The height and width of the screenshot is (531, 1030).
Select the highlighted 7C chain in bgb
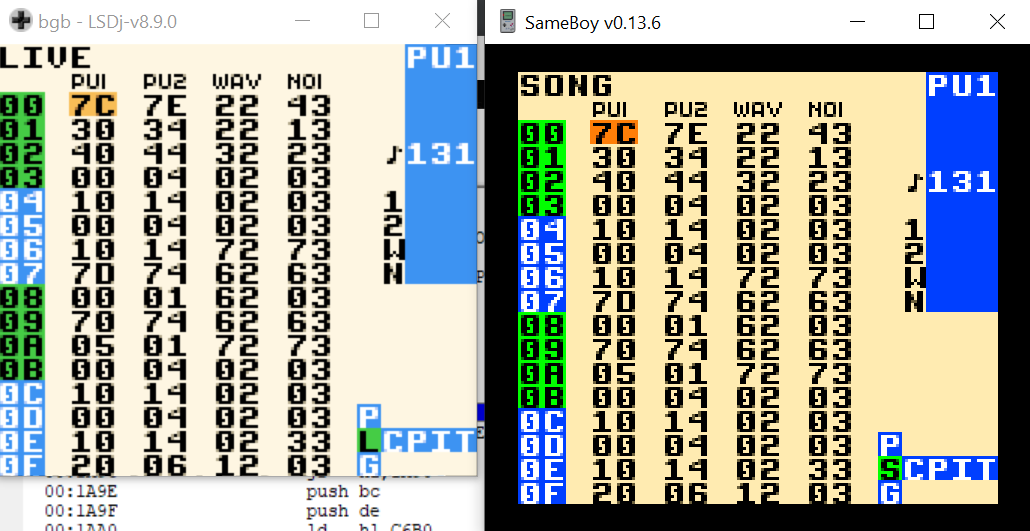[x=92, y=104]
